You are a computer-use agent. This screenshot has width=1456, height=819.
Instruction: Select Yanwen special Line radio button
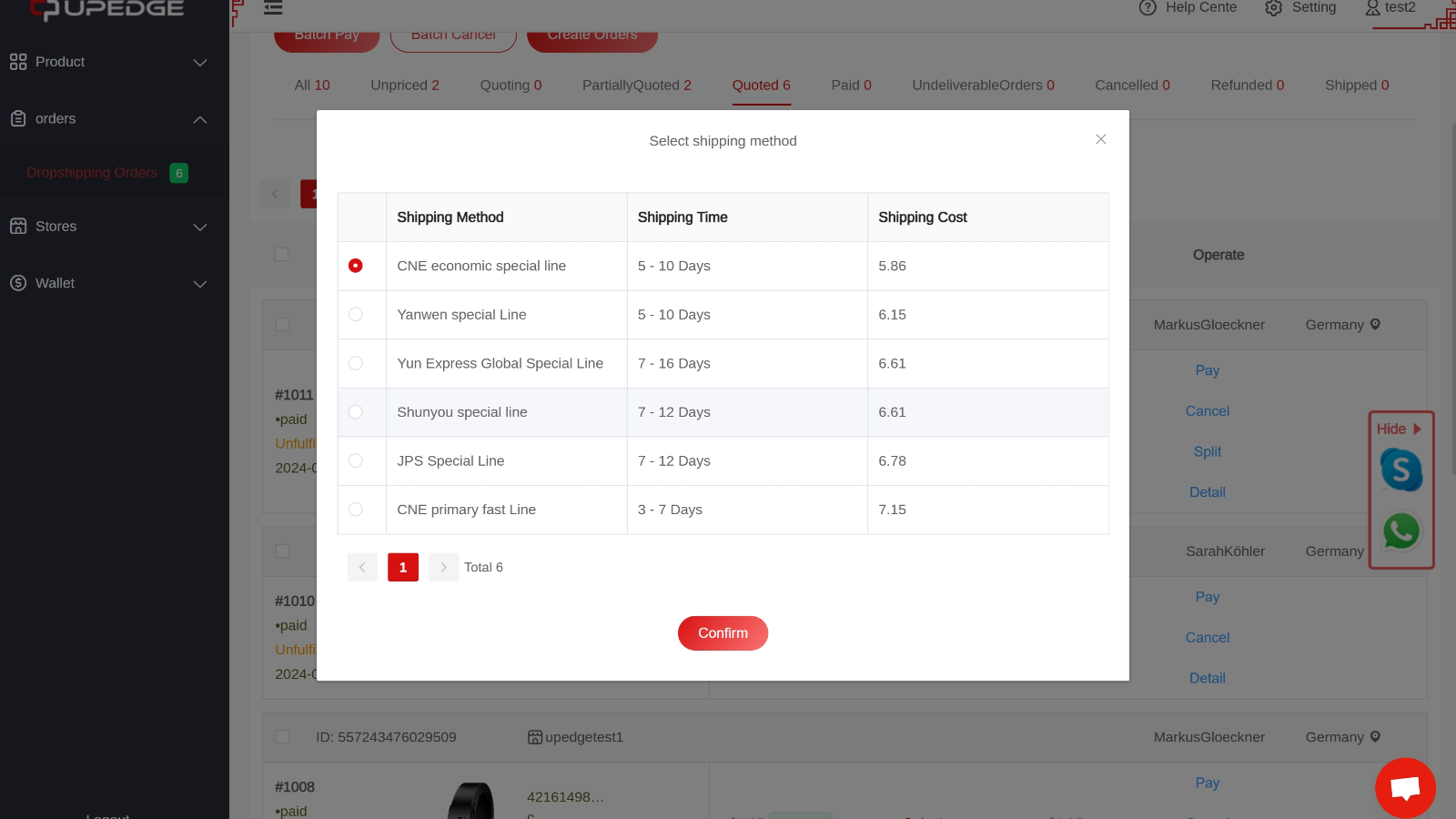point(356,314)
